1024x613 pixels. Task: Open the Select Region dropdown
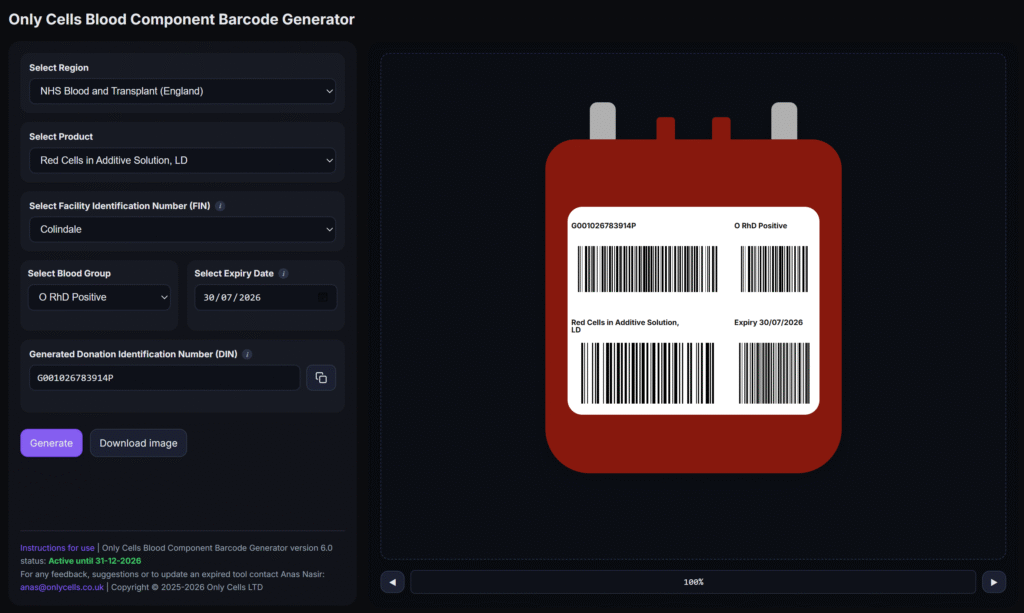pos(182,91)
